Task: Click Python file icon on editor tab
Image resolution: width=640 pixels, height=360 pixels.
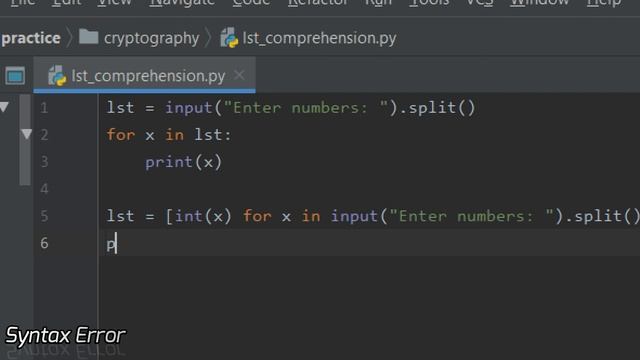Action: pos(57,76)
